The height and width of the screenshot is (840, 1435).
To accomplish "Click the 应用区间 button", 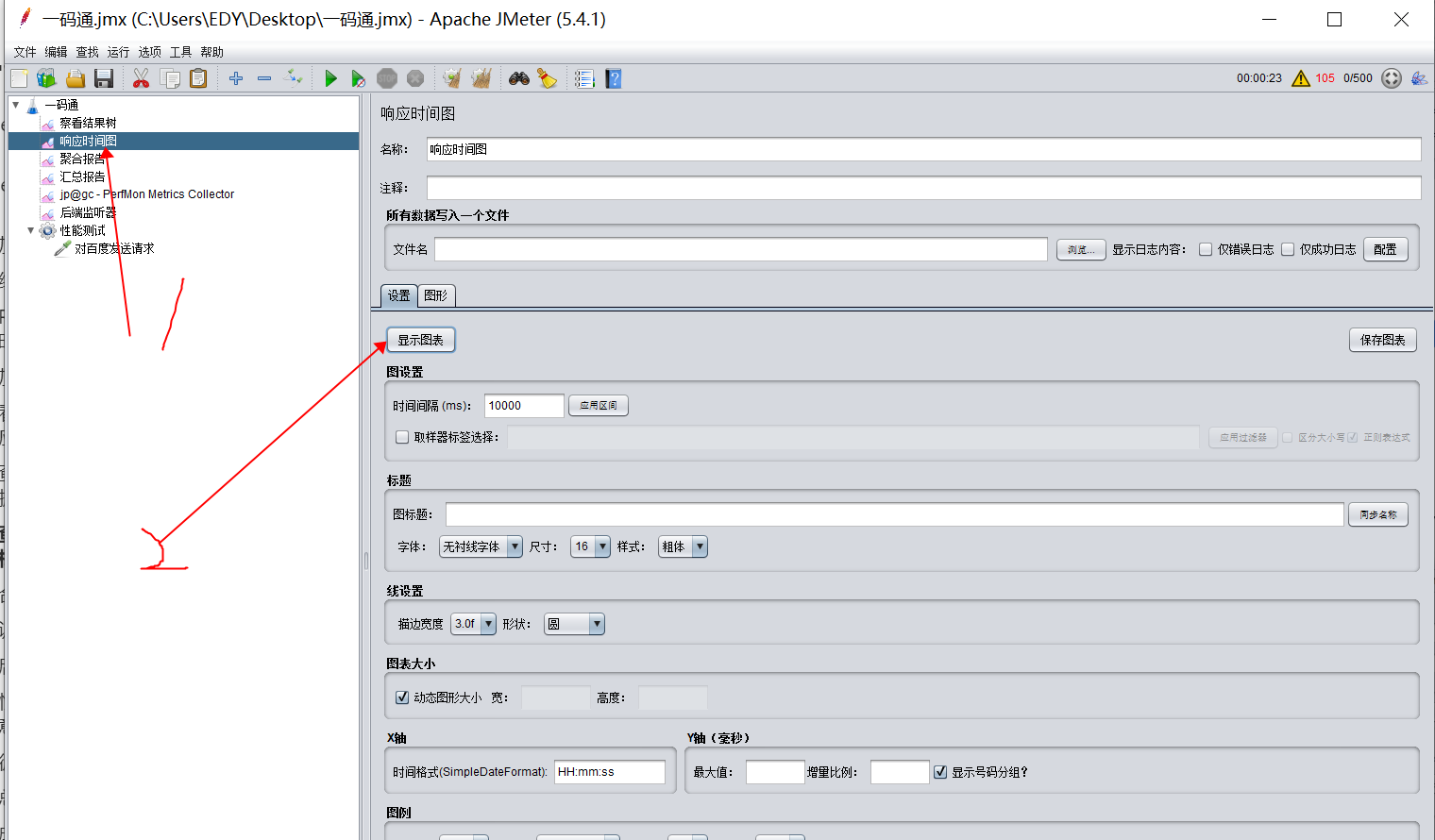I will [x=599, y=406].
